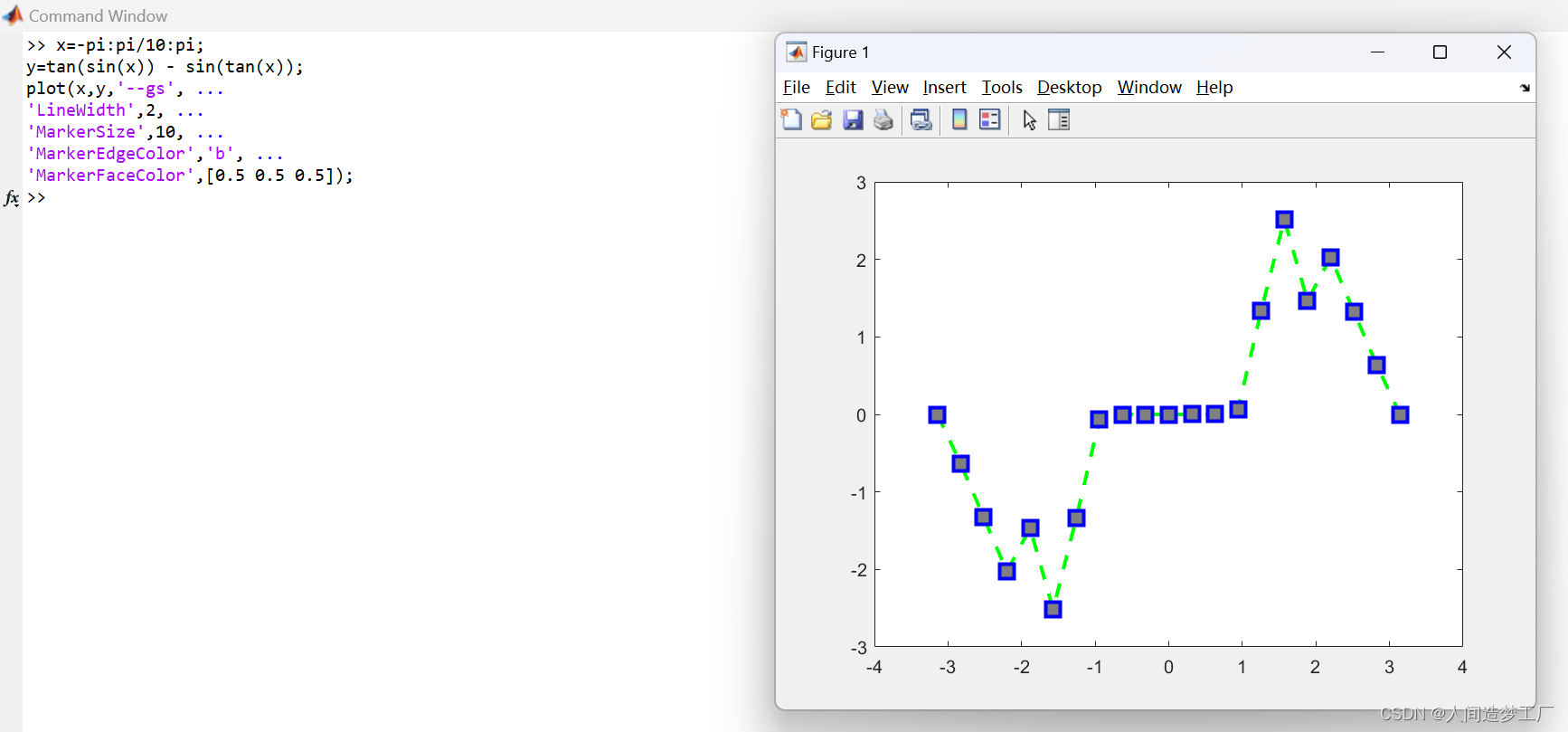Viewport: 1568px width, 732px height.
Task: Click the Command Window title text
Action: click(x=98, y=15)
